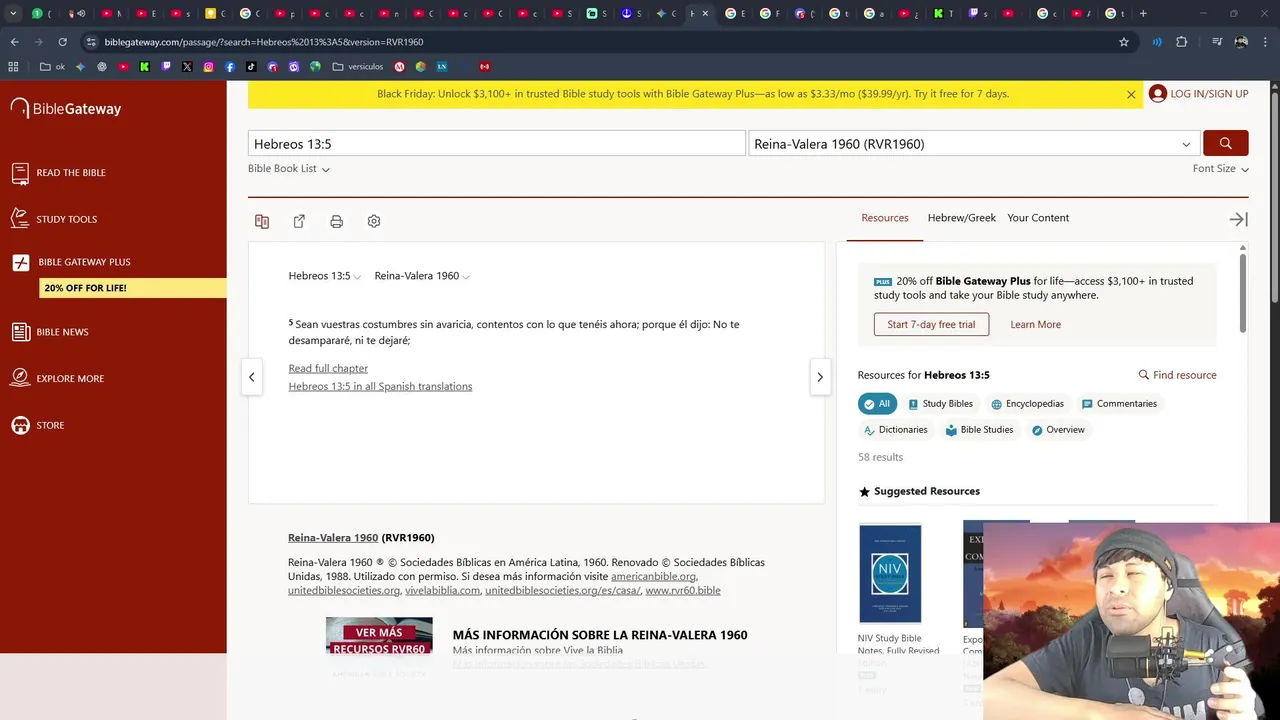The image size is (1280, 720).
Task: Go to the previous verse arrow
Action: pyautogui.click(x=252, y=377)
